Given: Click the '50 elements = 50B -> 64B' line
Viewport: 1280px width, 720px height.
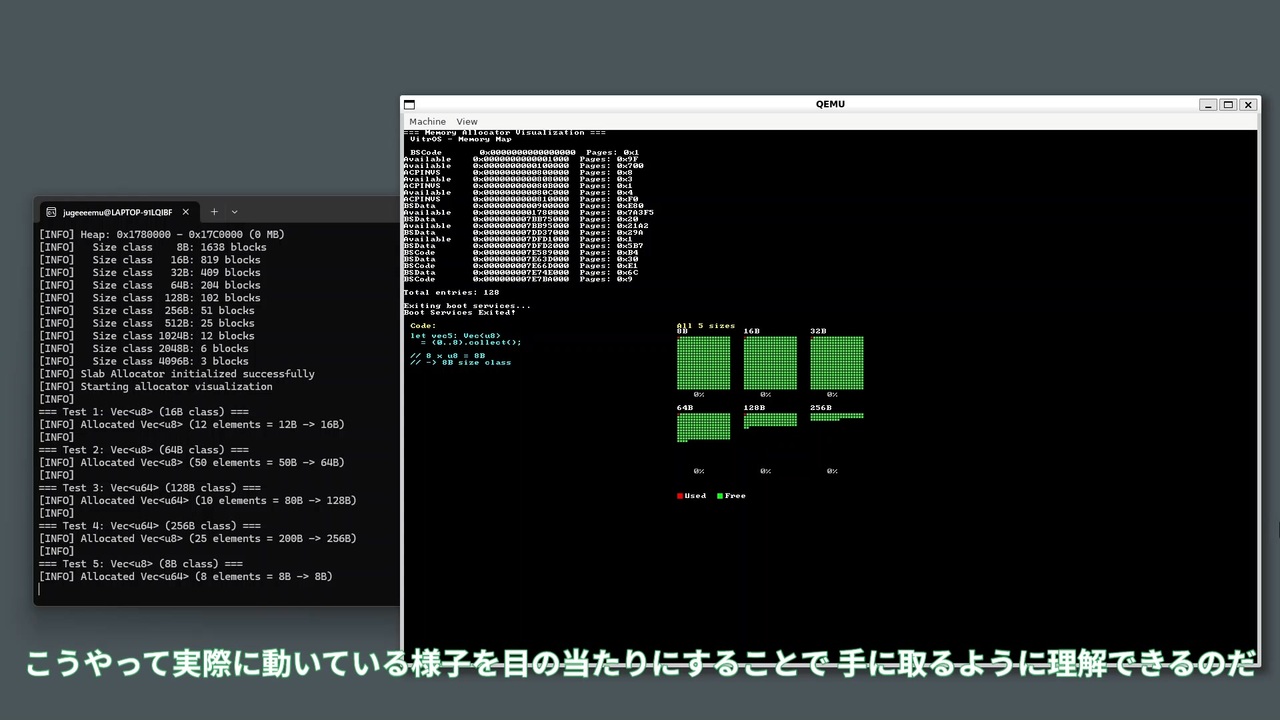Looking at the screenshot, I should tap(192, 463).
